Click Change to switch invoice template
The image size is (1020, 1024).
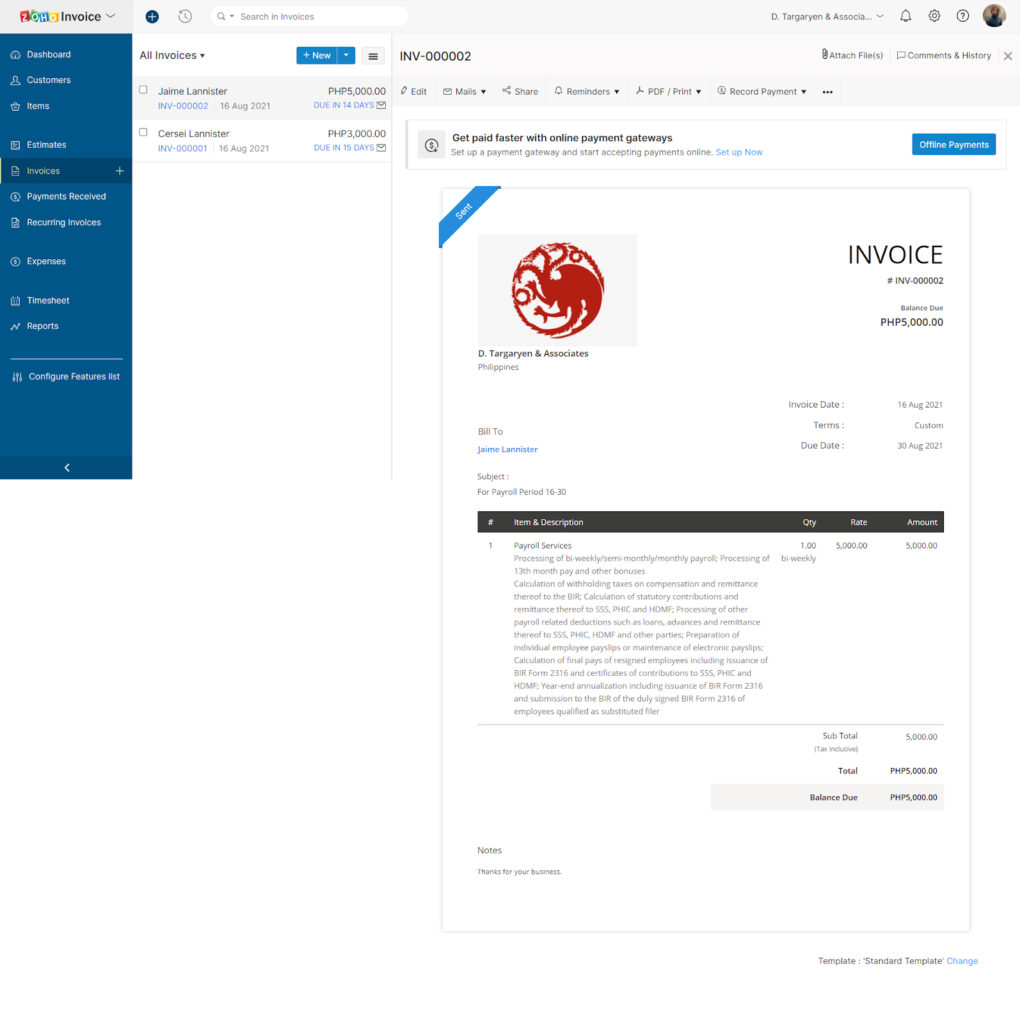(962, 960)
